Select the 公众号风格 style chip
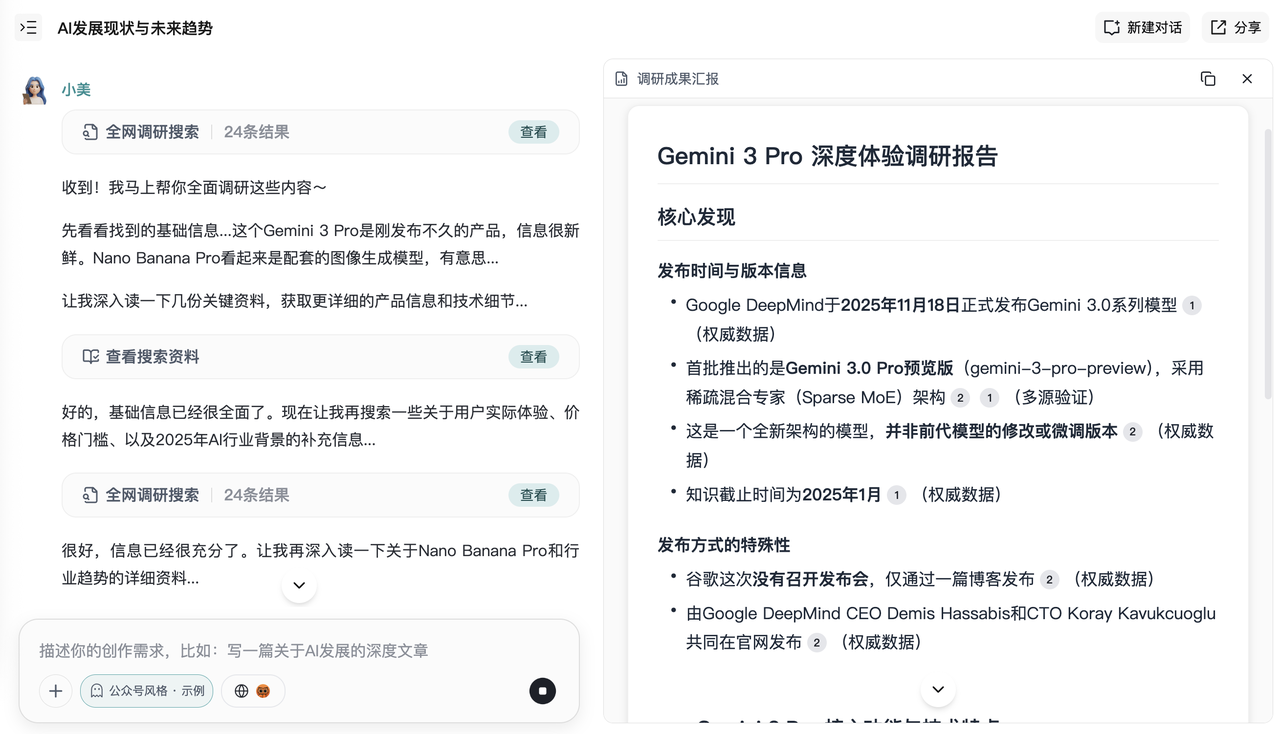 coord(147,691)
